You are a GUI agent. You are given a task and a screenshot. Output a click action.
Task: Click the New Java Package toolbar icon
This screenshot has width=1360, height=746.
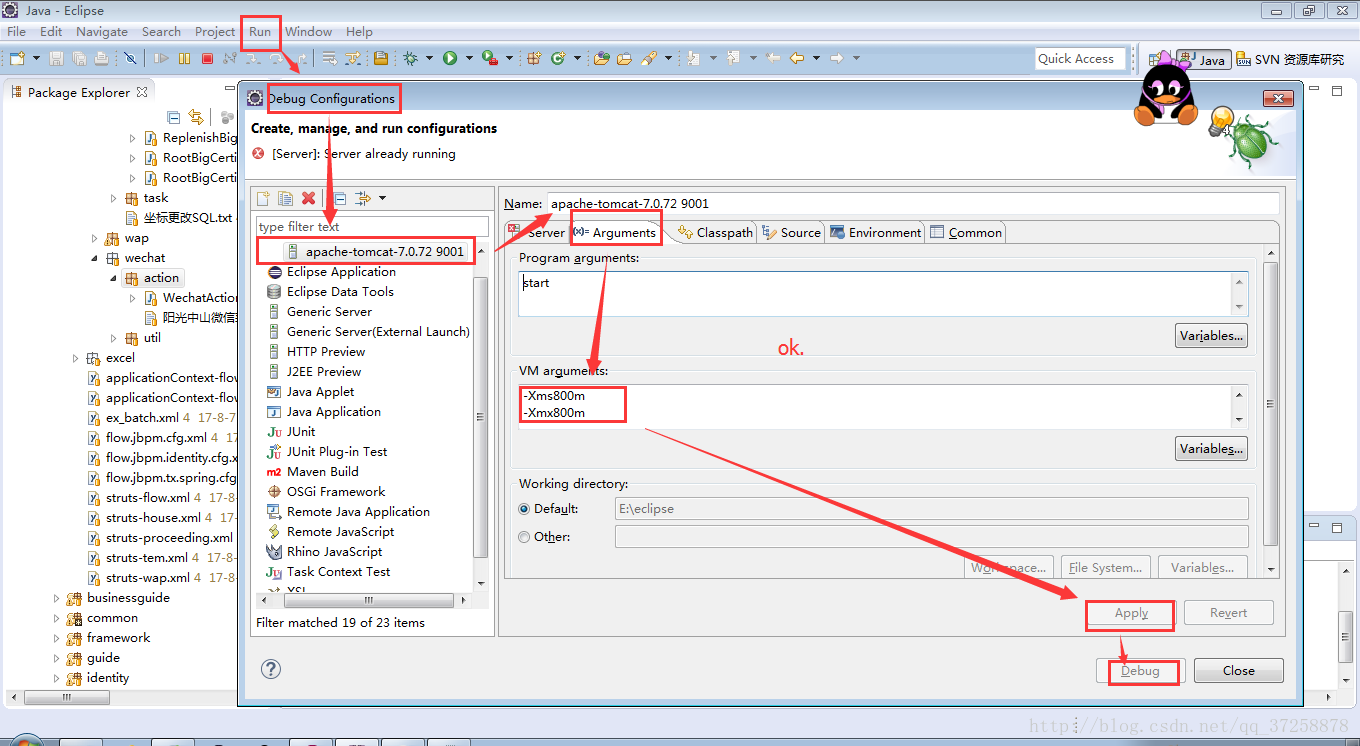pos(534,59)
